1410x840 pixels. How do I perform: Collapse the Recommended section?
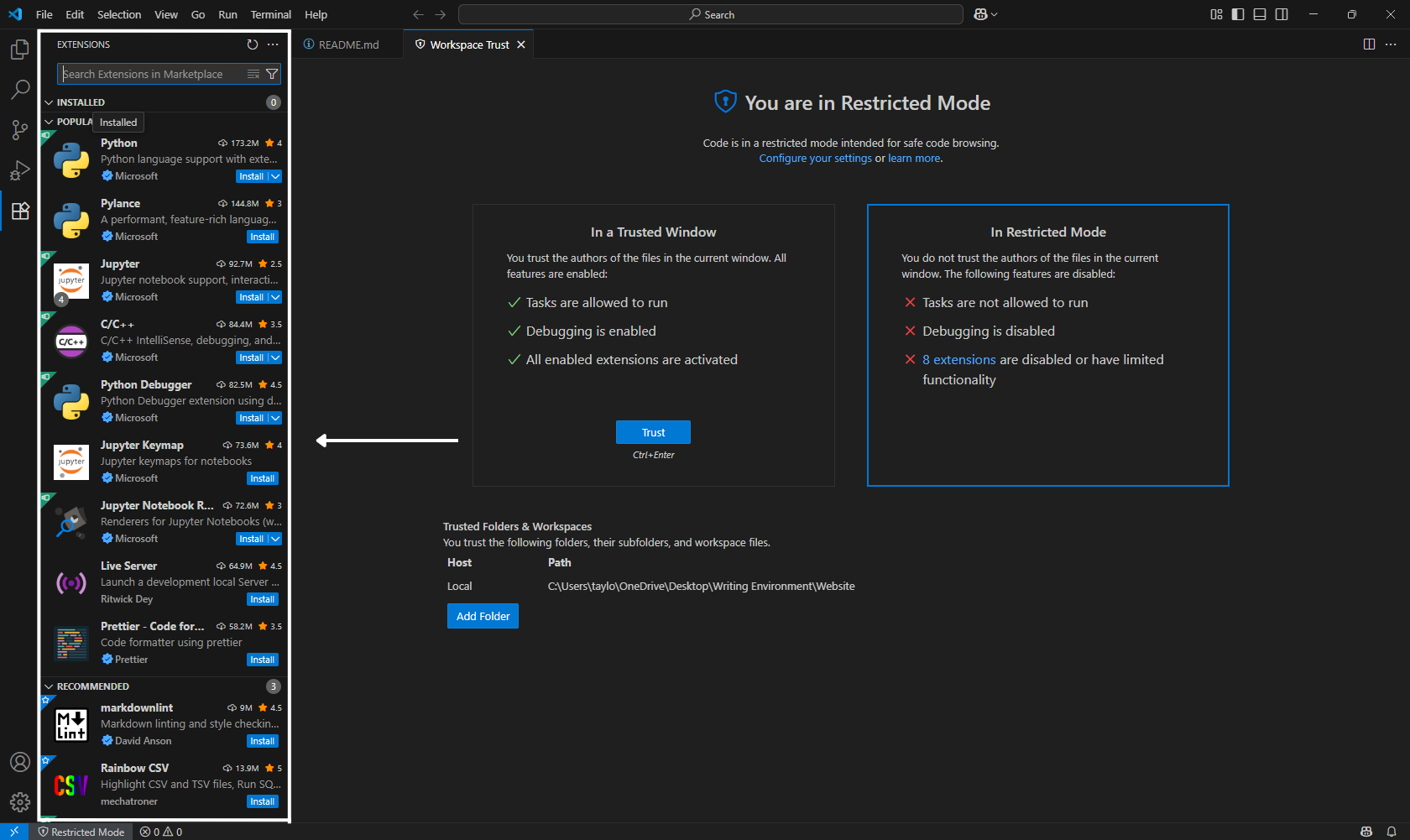[x=49, y=686]
